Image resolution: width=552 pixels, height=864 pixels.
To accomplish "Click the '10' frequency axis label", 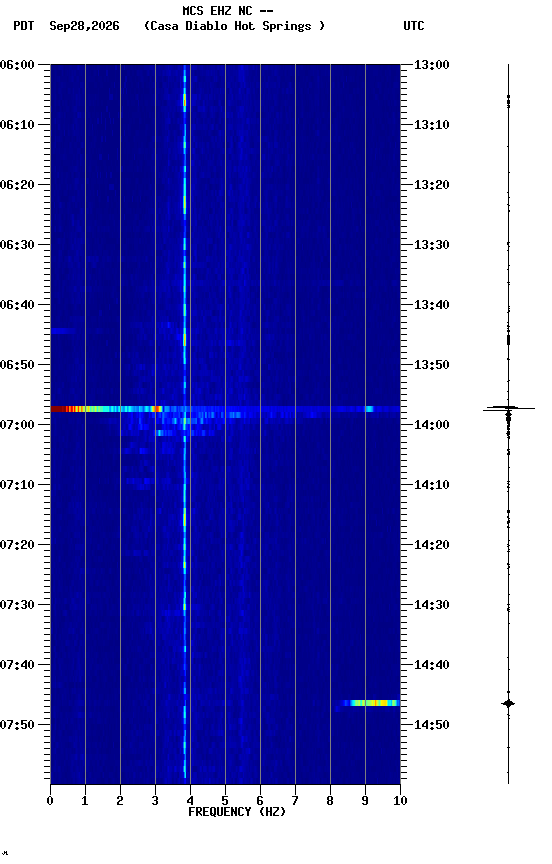I will click(x=400, y=801).
